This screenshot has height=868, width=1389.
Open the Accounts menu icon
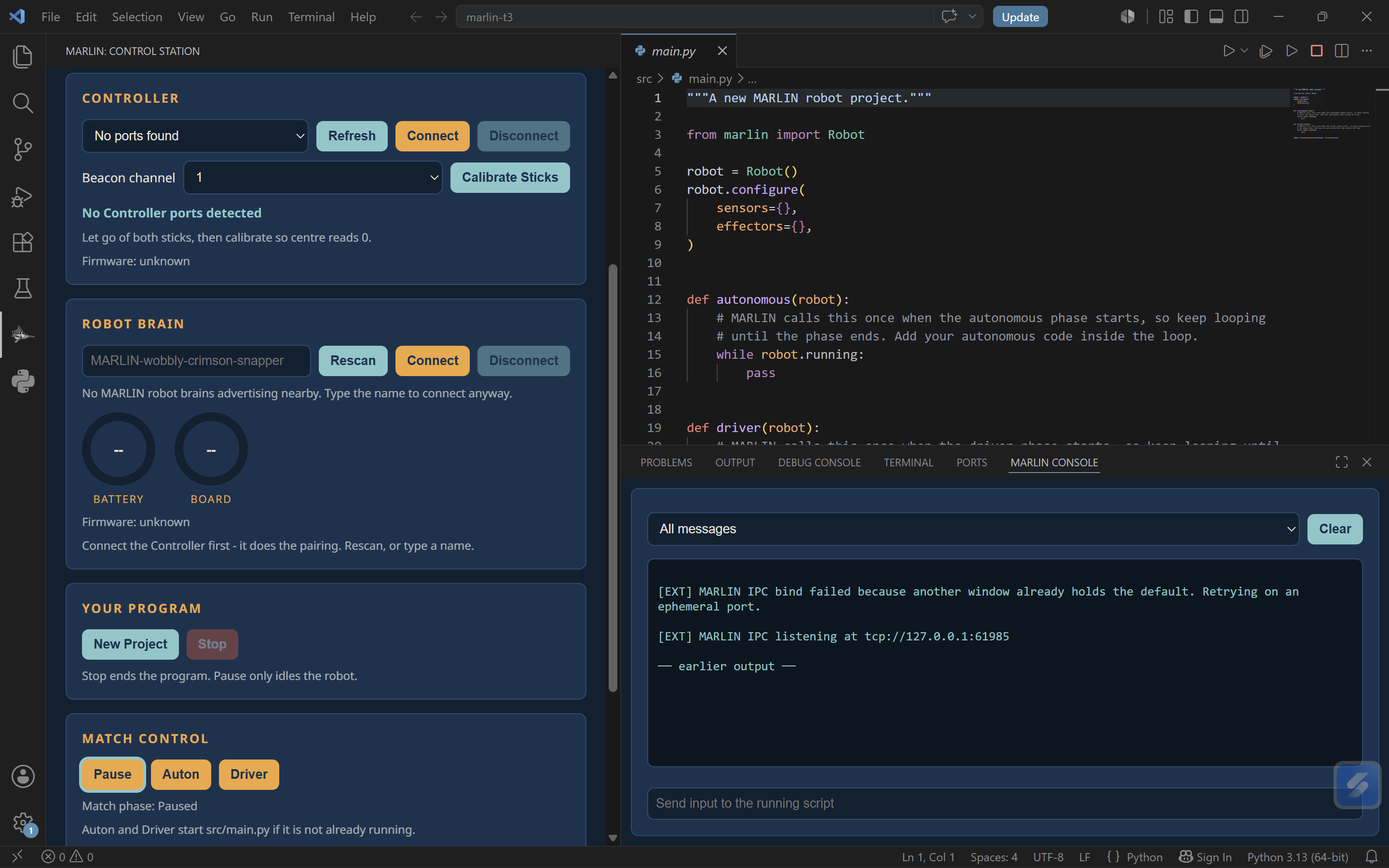23,776
